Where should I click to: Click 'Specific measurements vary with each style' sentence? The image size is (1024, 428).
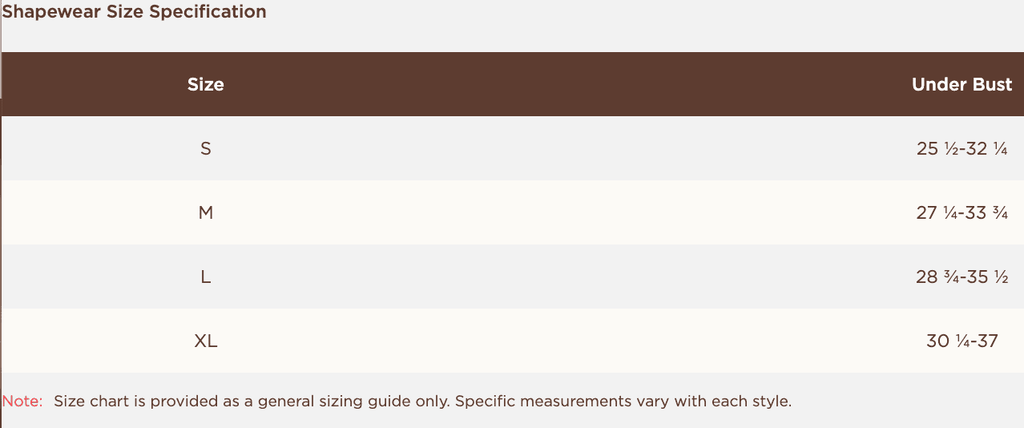coord(624,401)
